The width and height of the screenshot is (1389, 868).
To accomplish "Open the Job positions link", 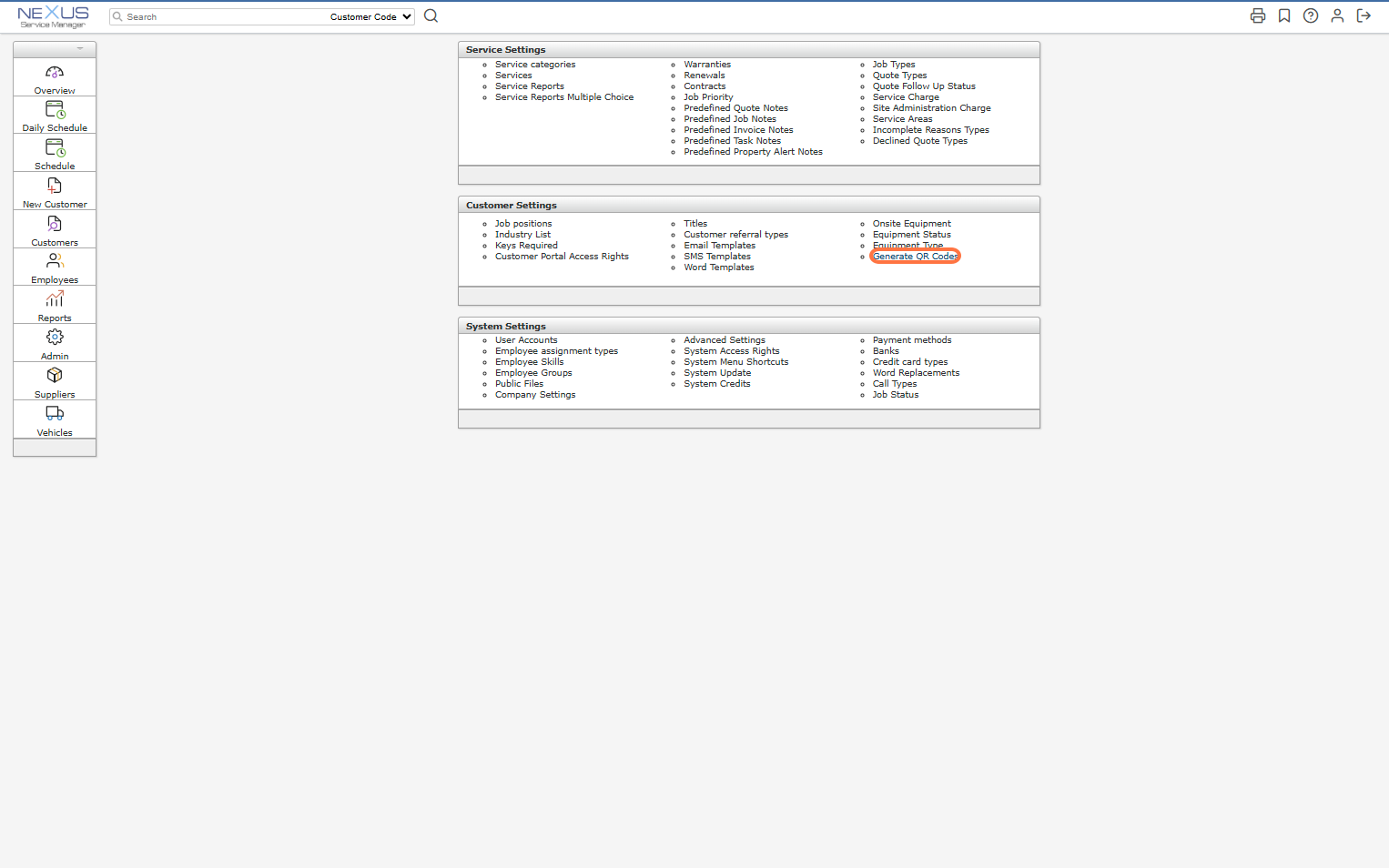I will [523, 224].
